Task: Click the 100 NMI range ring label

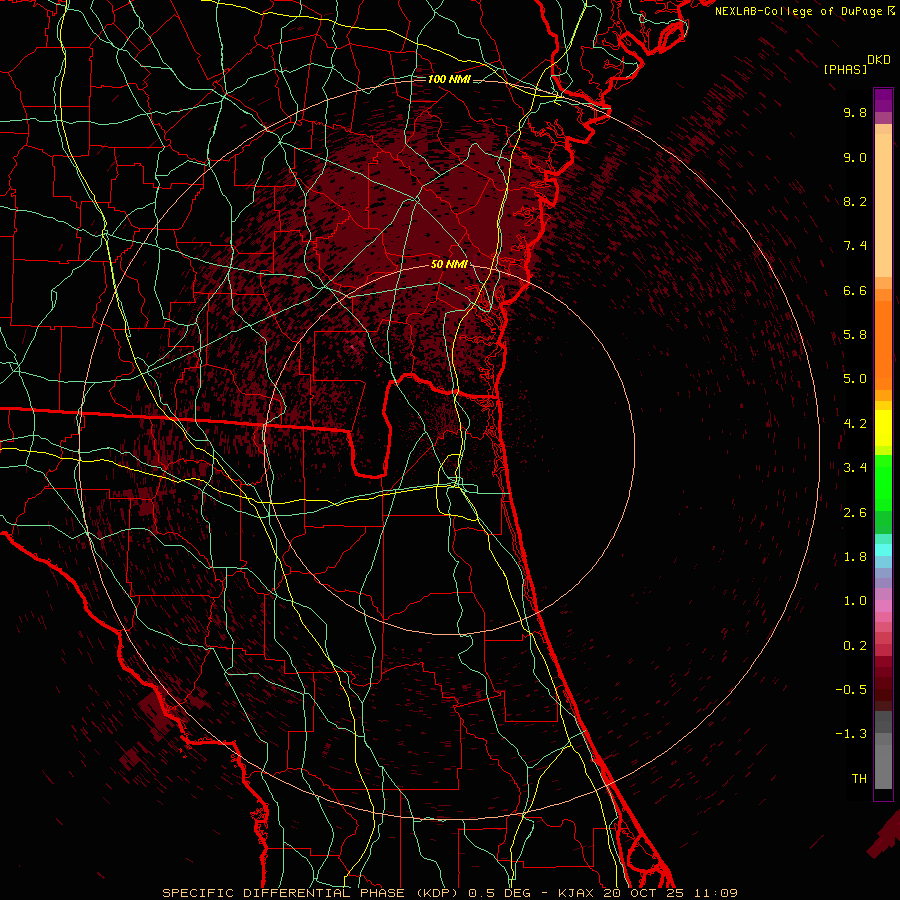Action: point(449,79)
